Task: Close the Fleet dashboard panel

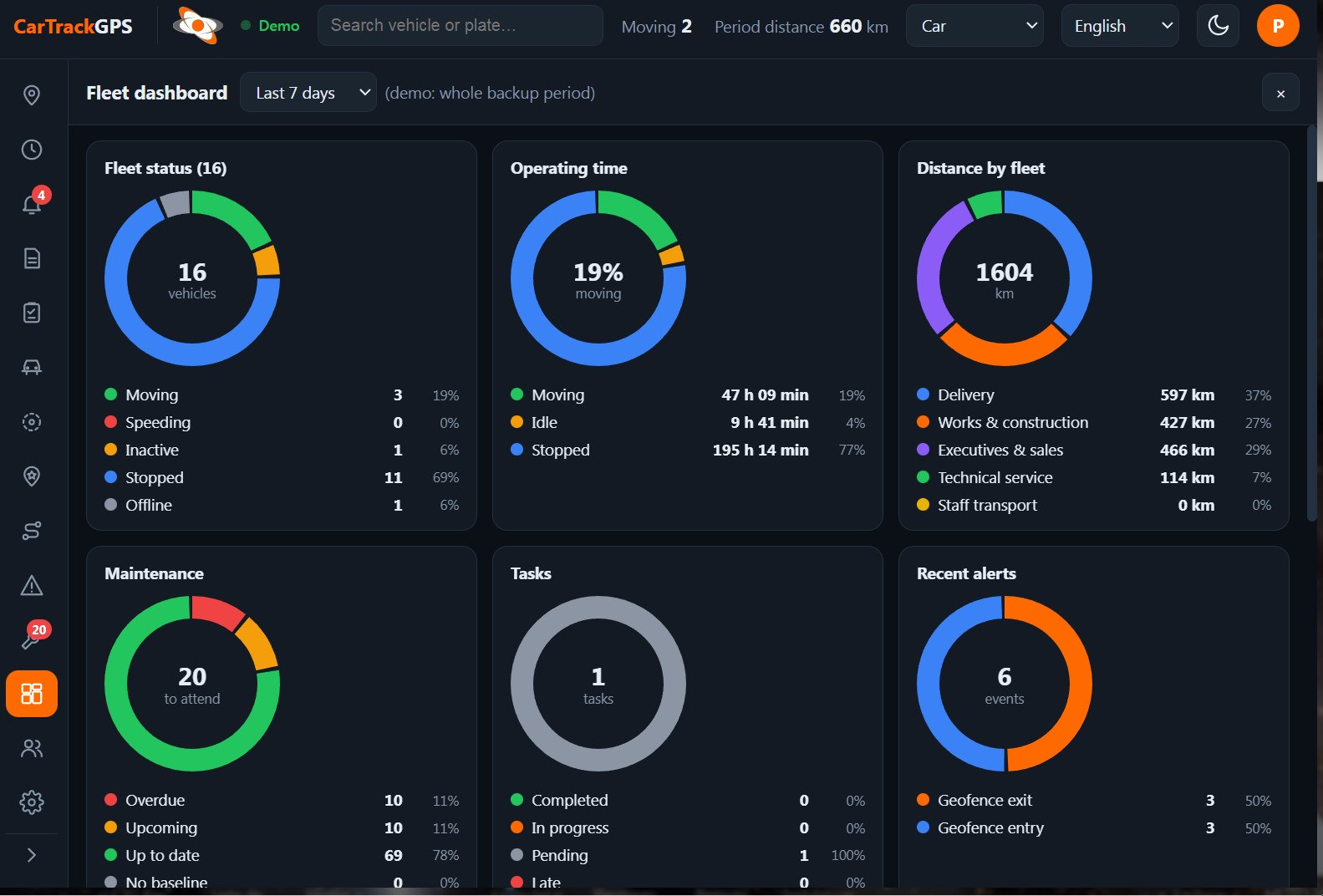Action: (1280, 93)
